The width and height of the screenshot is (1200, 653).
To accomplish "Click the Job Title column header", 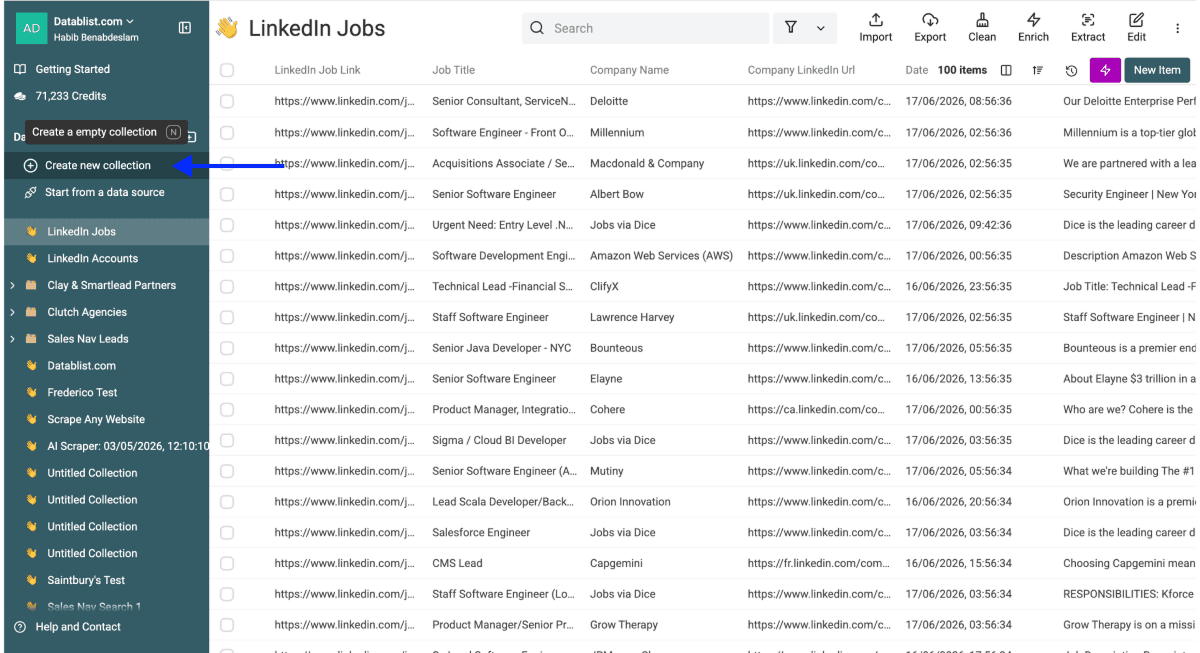I will coord(454,70).
